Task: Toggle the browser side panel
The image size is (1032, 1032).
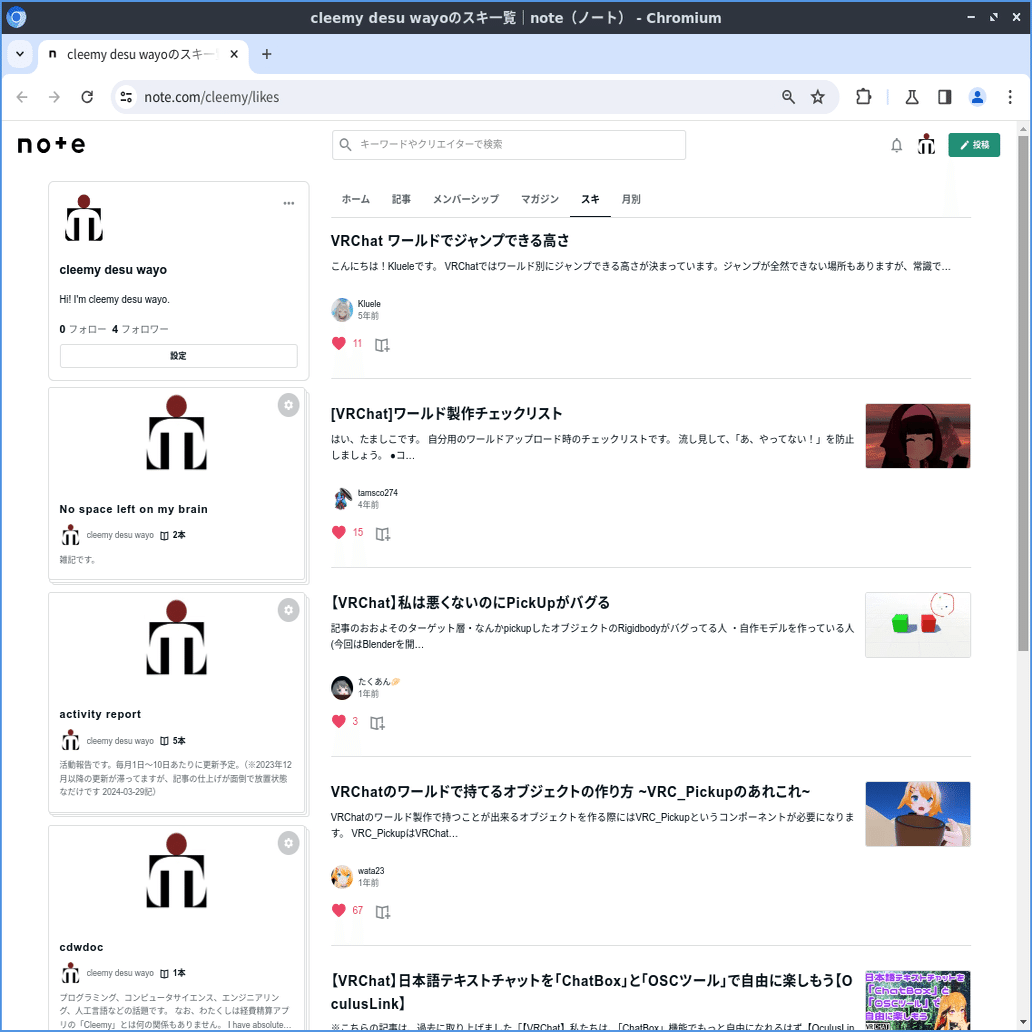Action: pos(944,97)
